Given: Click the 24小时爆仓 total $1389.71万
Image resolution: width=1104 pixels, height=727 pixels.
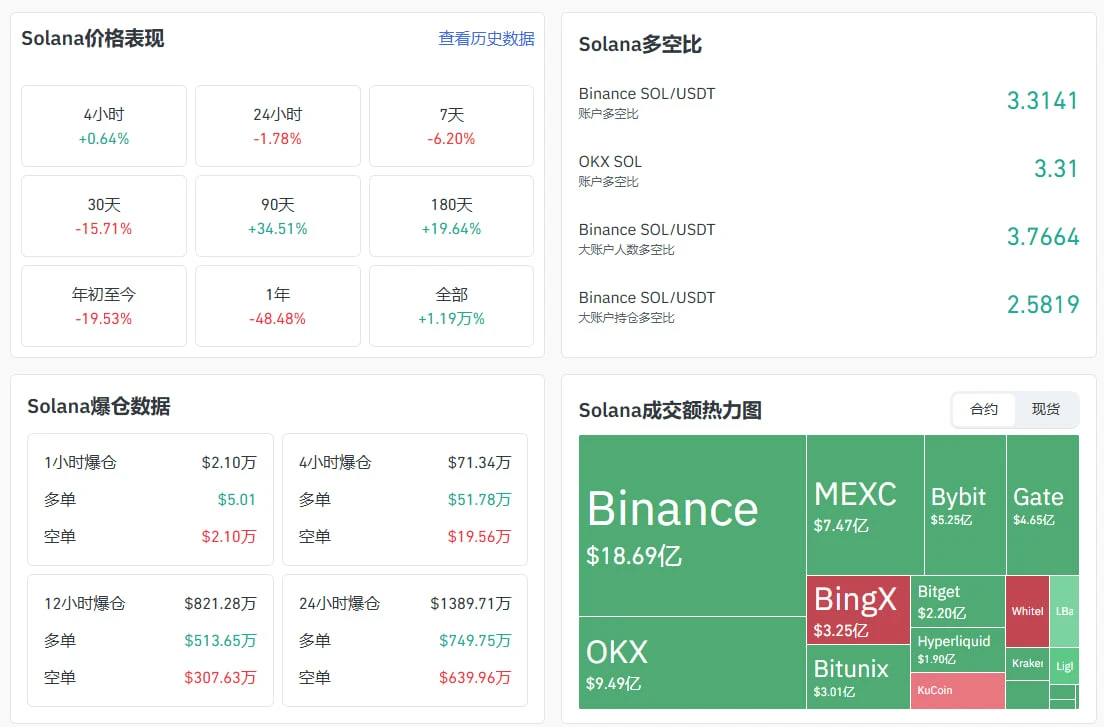Looking at the screenshot, I should coord(470,603).
